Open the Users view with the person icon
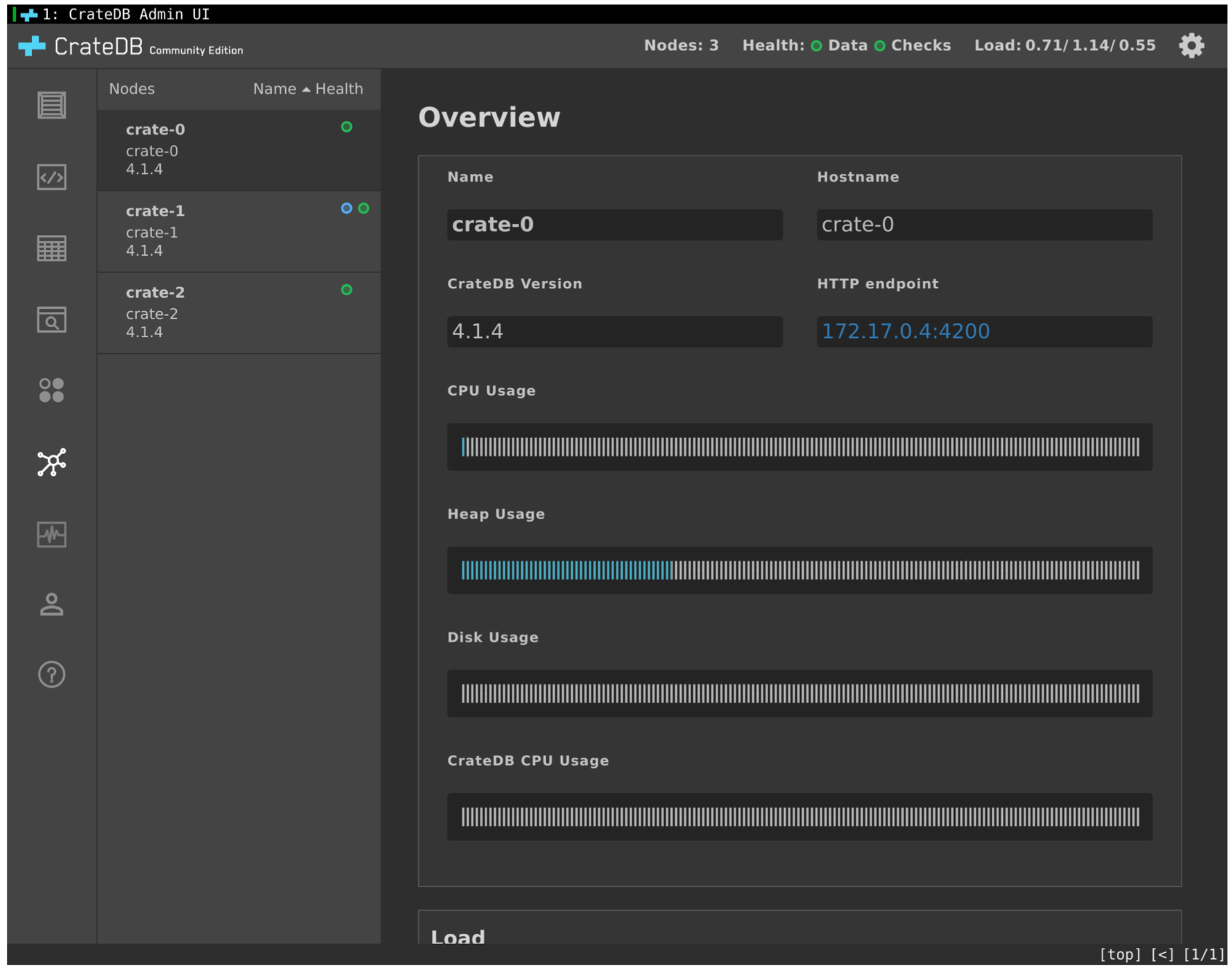 52,604
